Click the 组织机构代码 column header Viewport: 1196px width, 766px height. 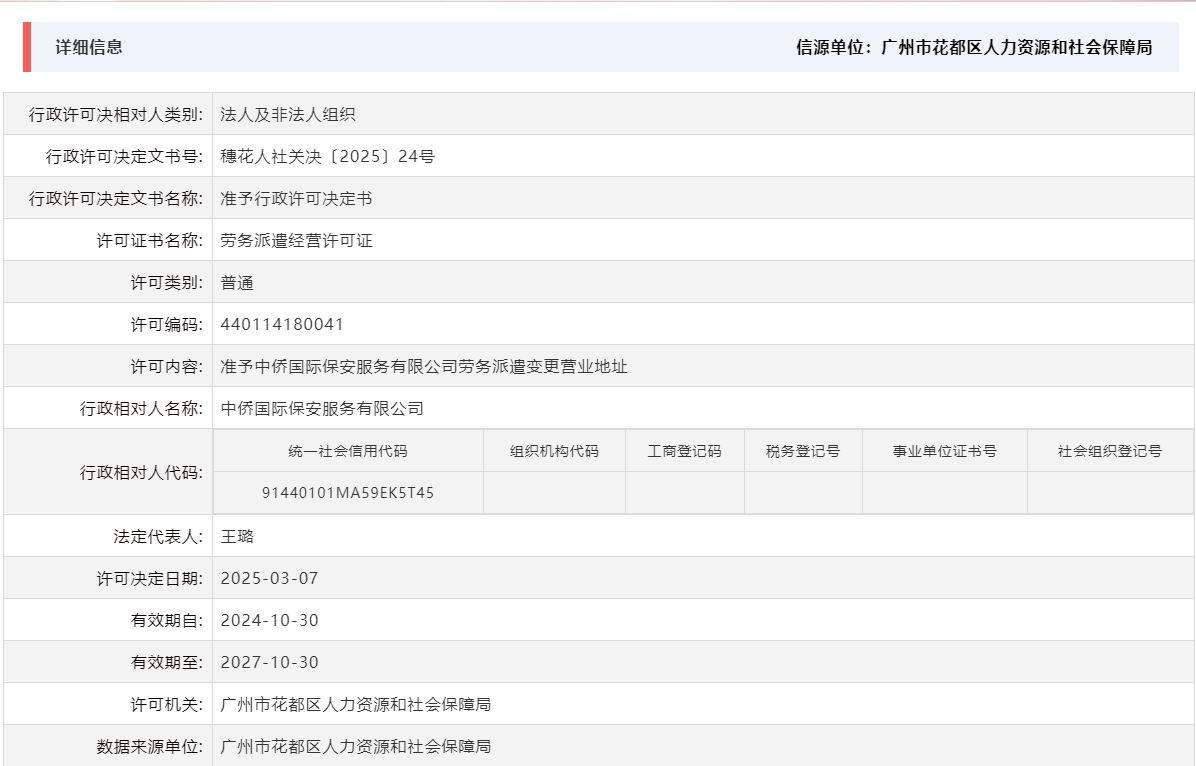point(555,449)
